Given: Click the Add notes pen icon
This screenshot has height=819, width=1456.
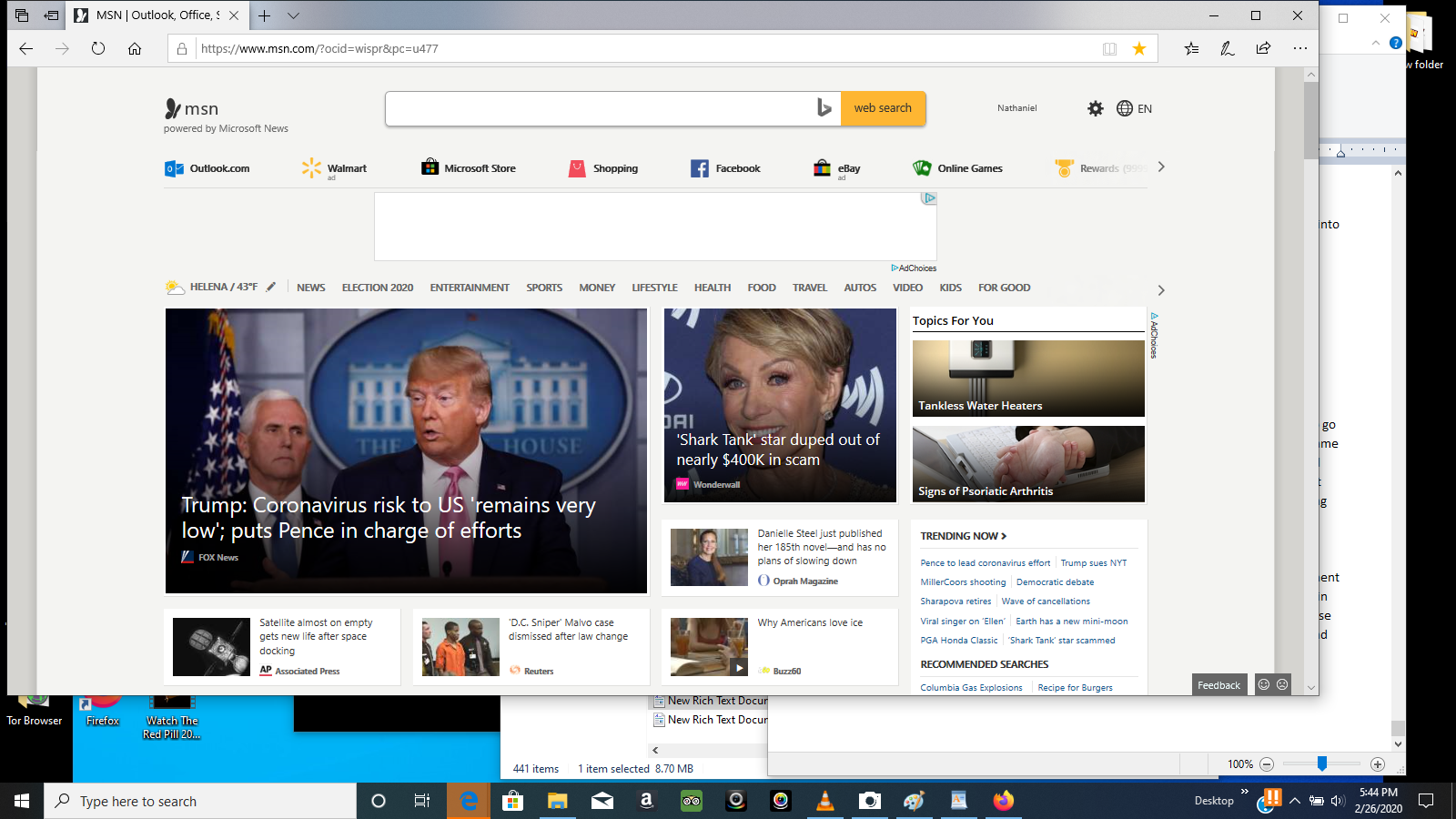Looking at the screenshot, I should (1227, 49).
